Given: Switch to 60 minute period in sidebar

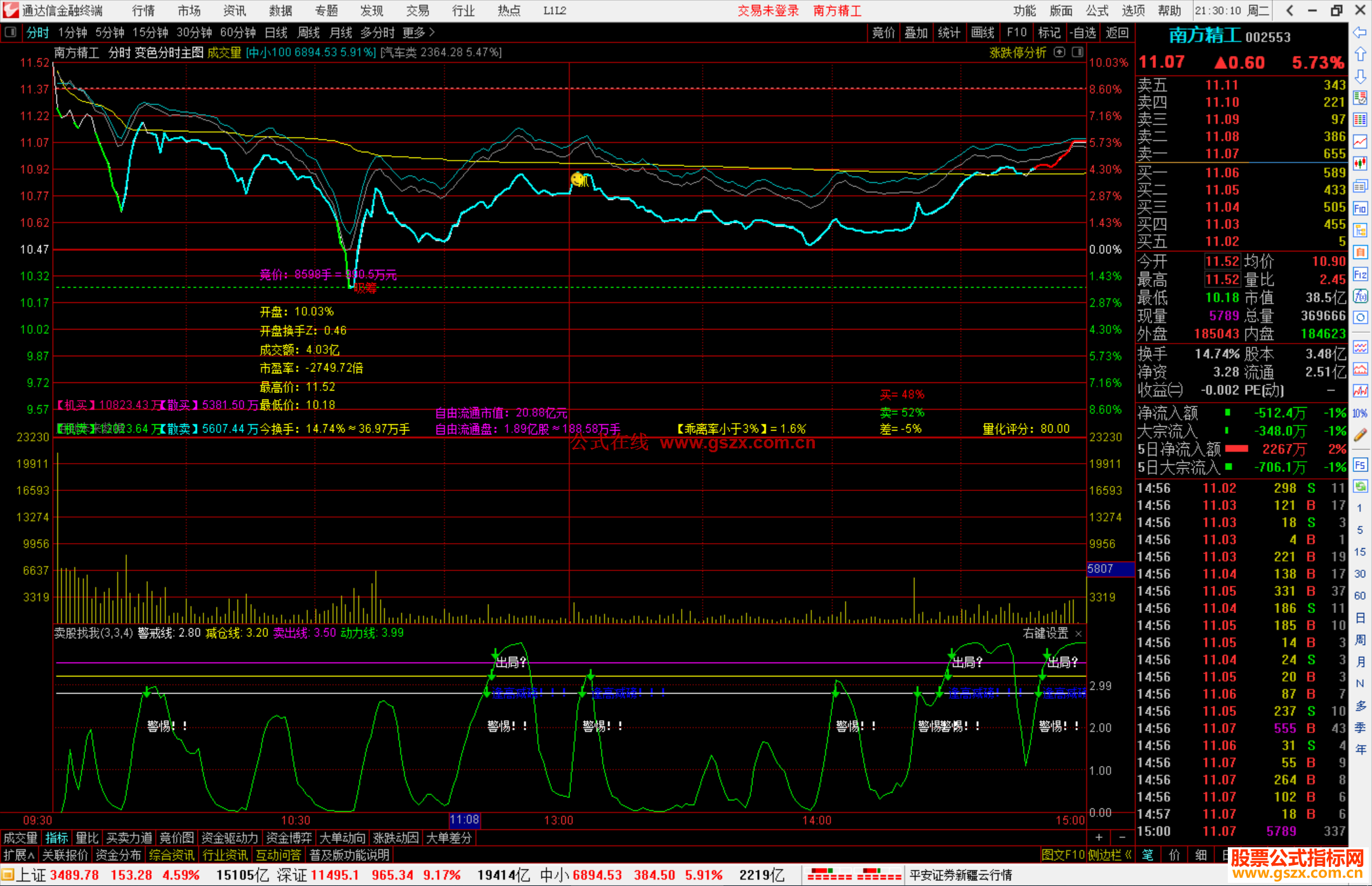Looking at the screenshot, I should [1360, 596].
